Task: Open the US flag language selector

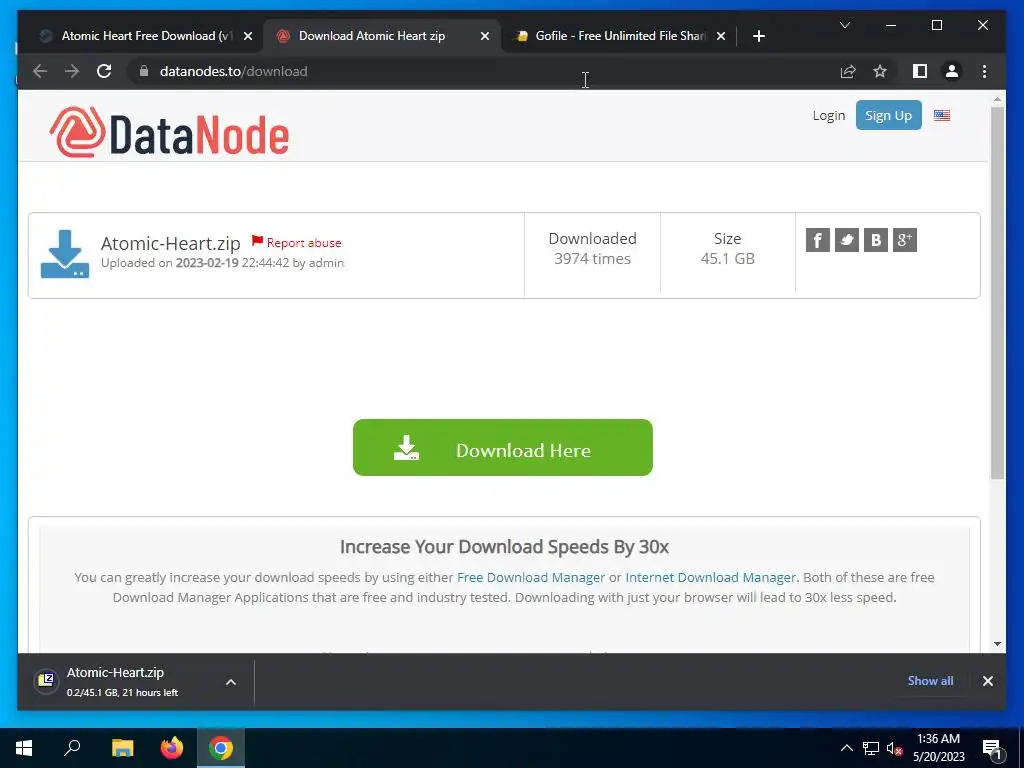Action: pyautogui.click(x=942, y=116)
